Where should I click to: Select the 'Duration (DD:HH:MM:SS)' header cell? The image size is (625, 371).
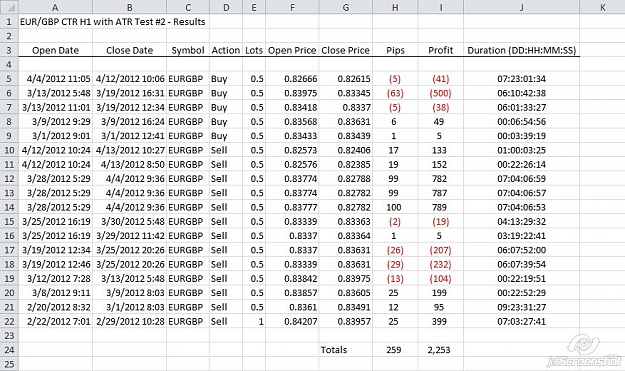[521, 50]
